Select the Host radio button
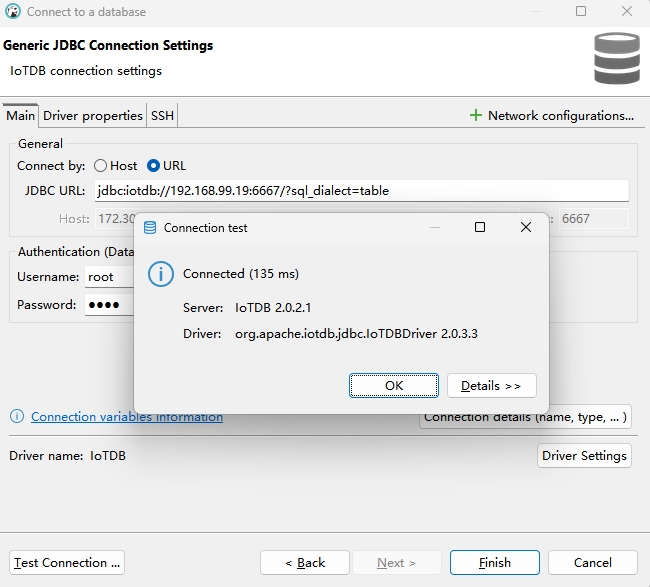650x587 pixels. click(101, 166)
